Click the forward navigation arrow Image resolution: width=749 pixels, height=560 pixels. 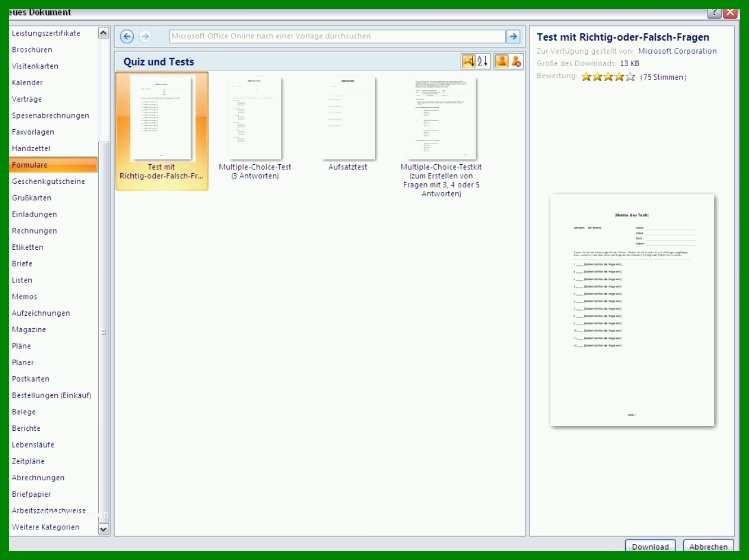pyautogui.click(x=145, y=36)
